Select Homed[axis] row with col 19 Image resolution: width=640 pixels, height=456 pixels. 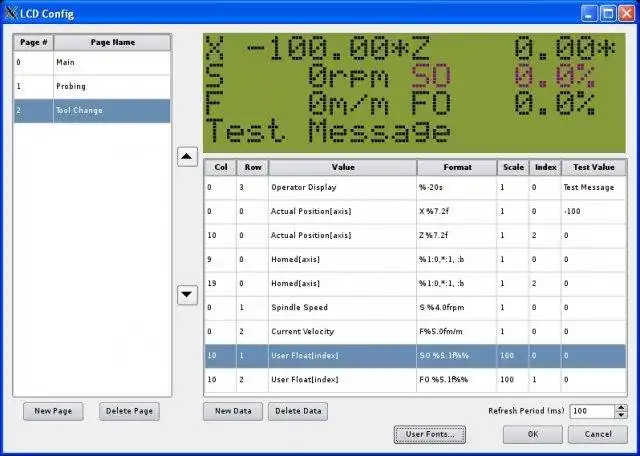415,284
